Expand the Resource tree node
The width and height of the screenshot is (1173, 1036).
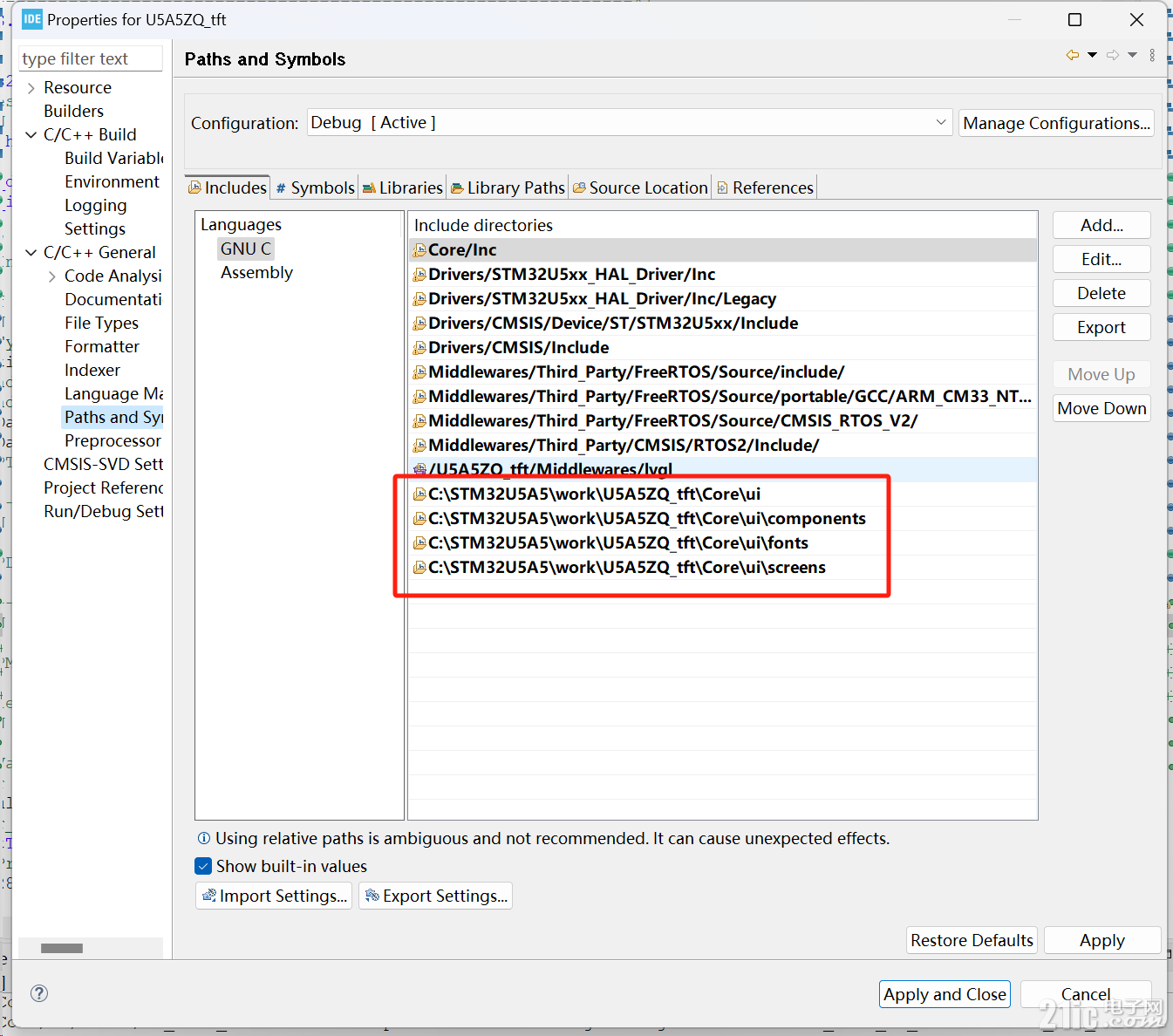click(31, 88)
